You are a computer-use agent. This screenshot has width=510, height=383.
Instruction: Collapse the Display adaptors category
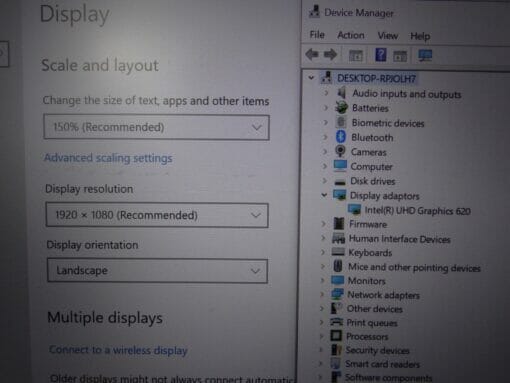click(x=324, y=195)
